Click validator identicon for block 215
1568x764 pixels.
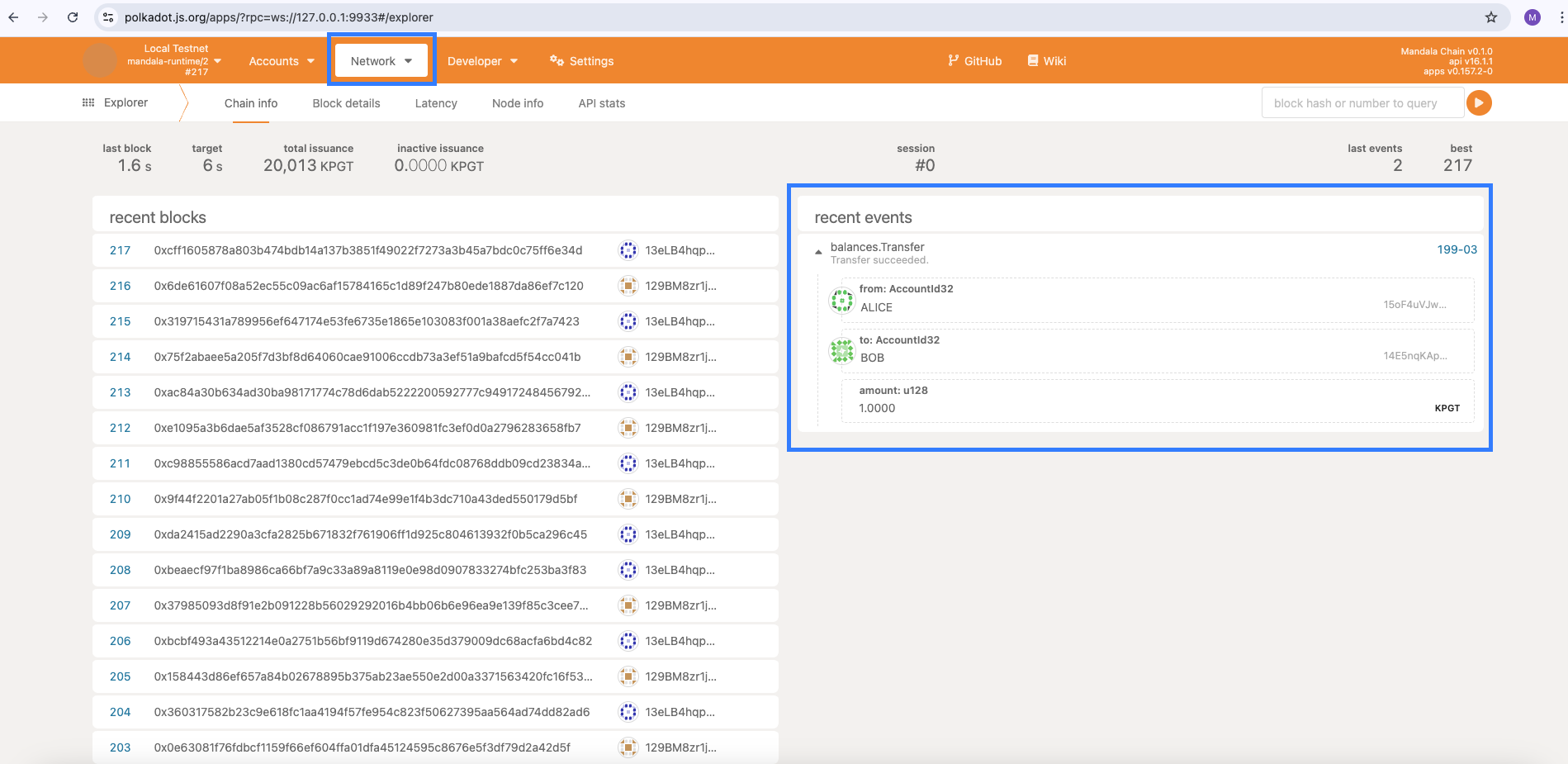pos(628,321)
